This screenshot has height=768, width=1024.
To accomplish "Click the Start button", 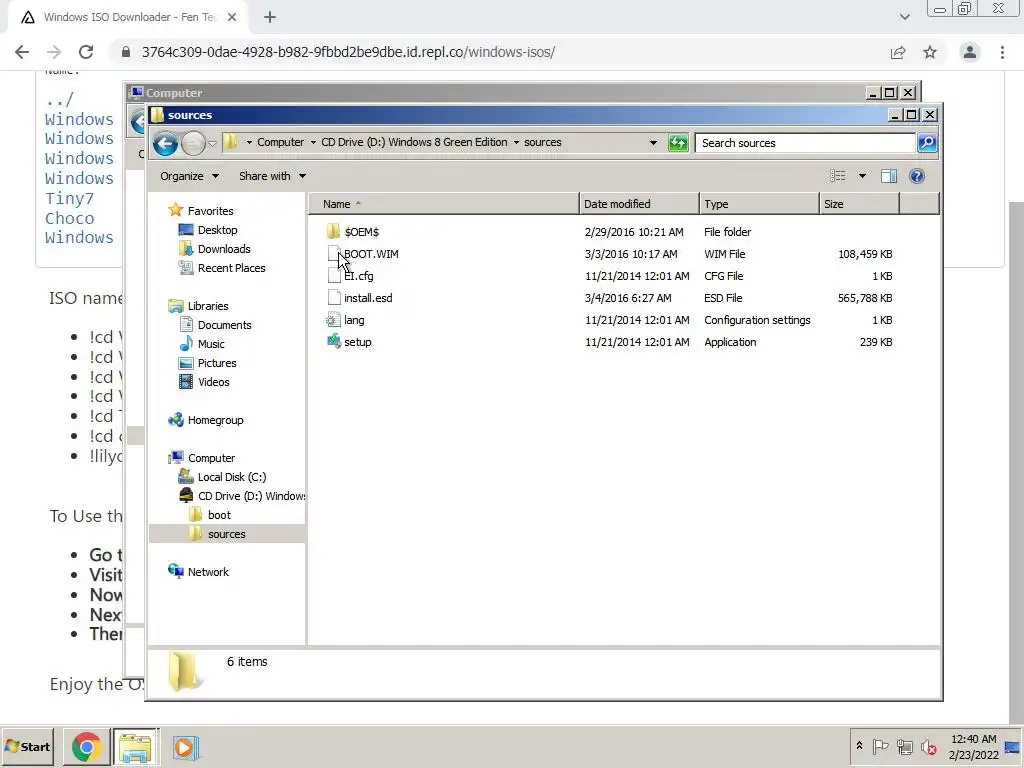I will pyautogui.click(x=27, y=746).
